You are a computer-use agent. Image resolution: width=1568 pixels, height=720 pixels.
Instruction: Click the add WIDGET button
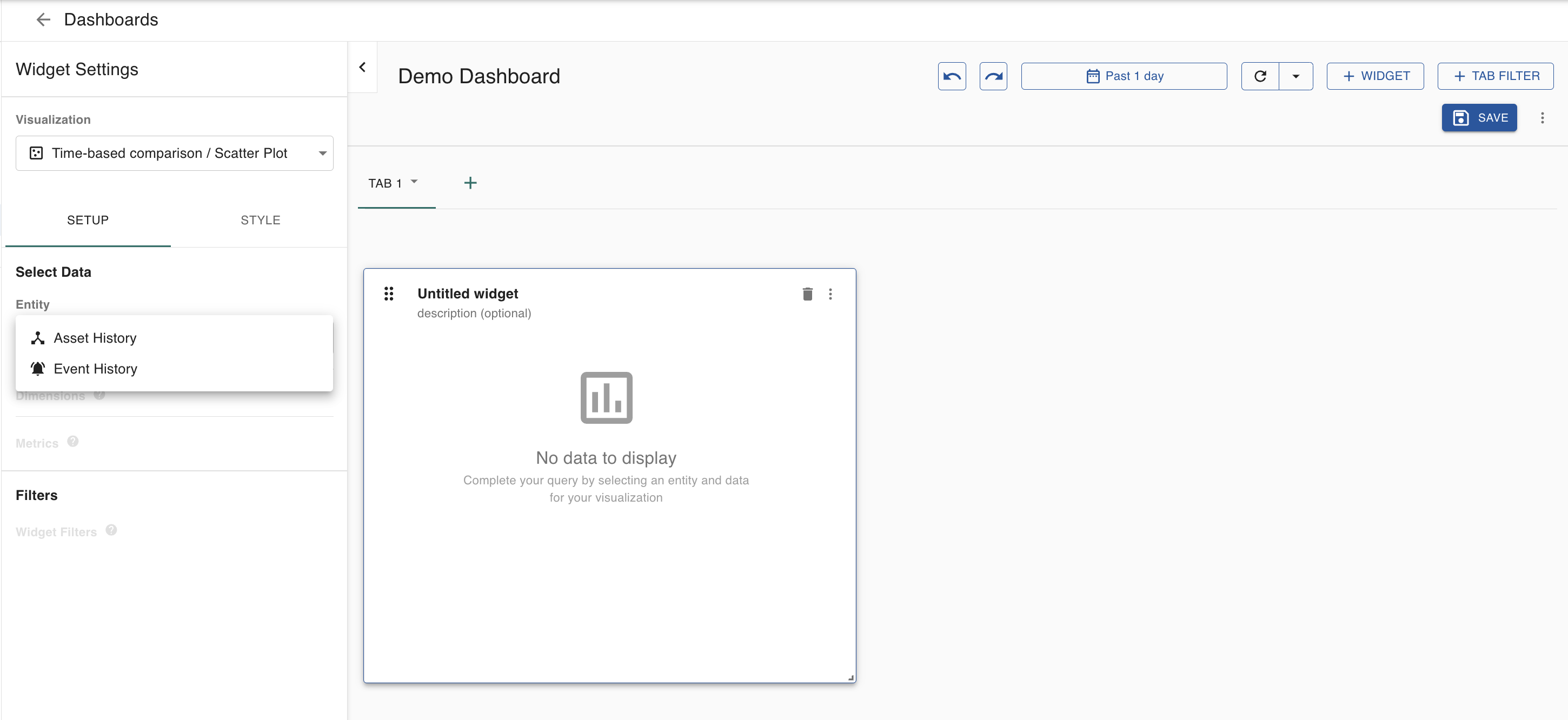pos(1374,76)
